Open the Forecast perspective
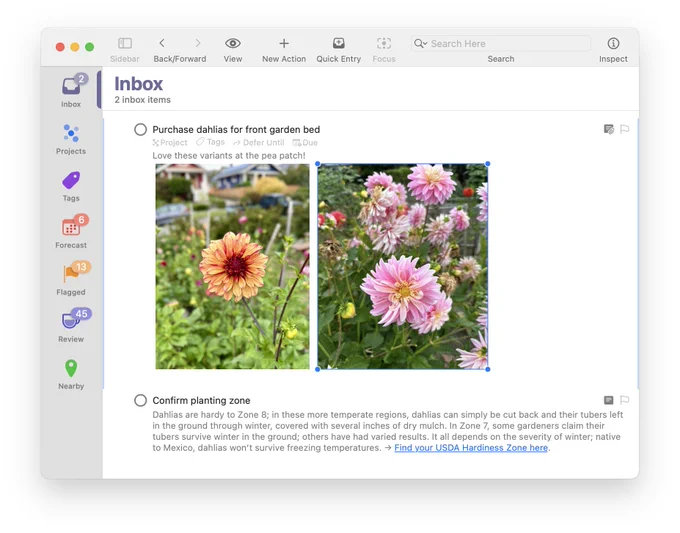Image resolution: width=680 pixels, height=533 pixels. 71,232
